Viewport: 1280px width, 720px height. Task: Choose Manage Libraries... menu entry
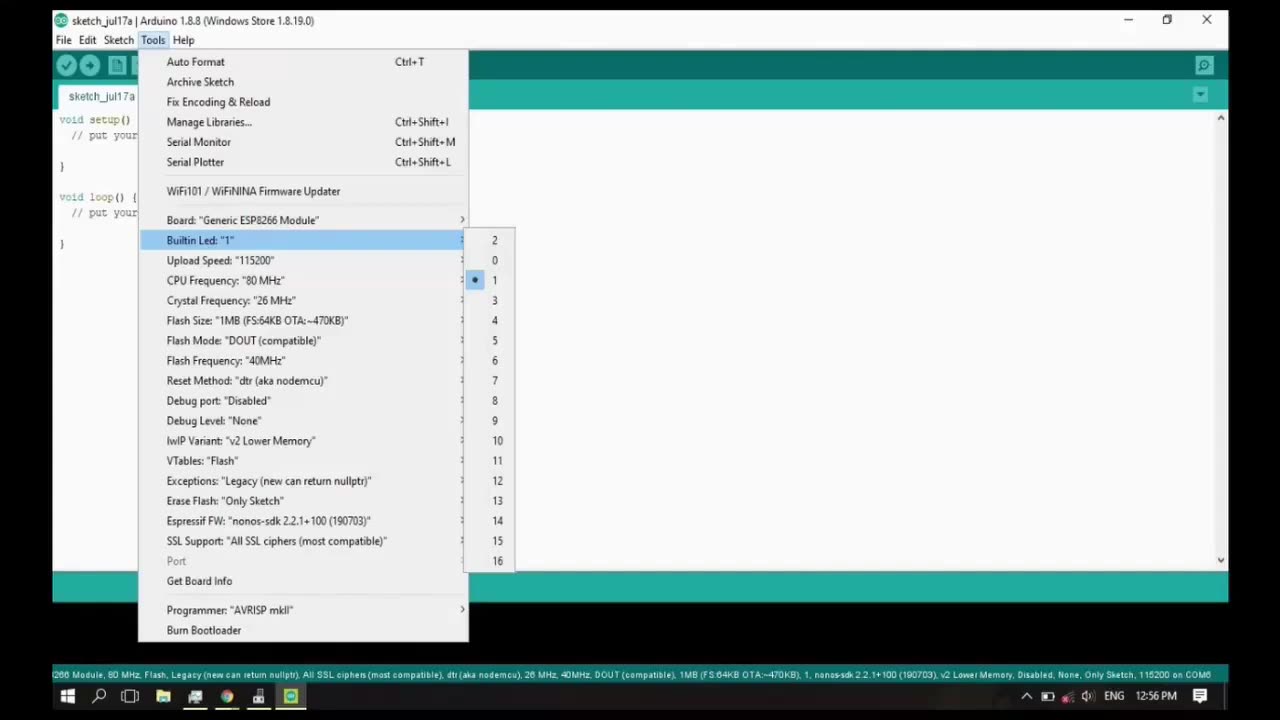303,122
